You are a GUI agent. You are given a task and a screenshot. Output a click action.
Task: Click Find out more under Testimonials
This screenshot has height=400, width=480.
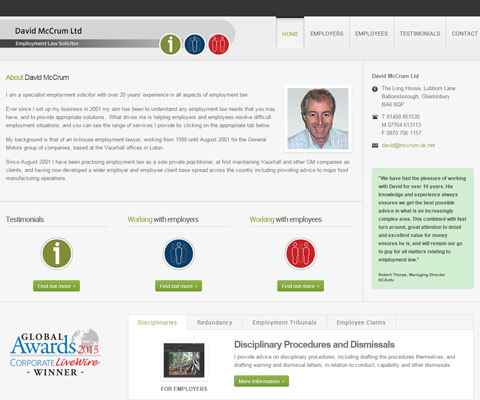(x=56, y=286)
